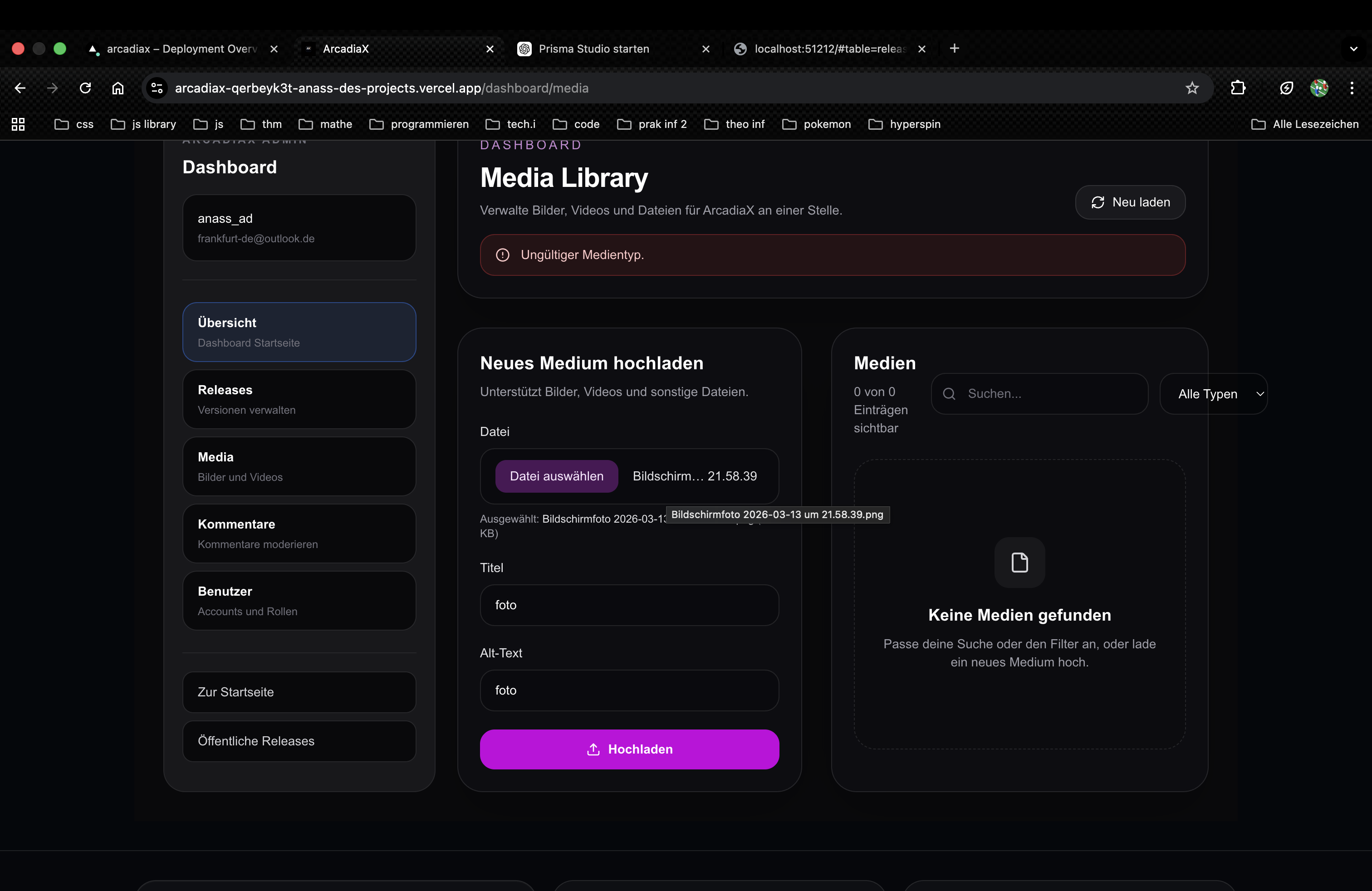Click Datei auswählen file chooser
The image size is (1372, 891).
pos(556,476)
